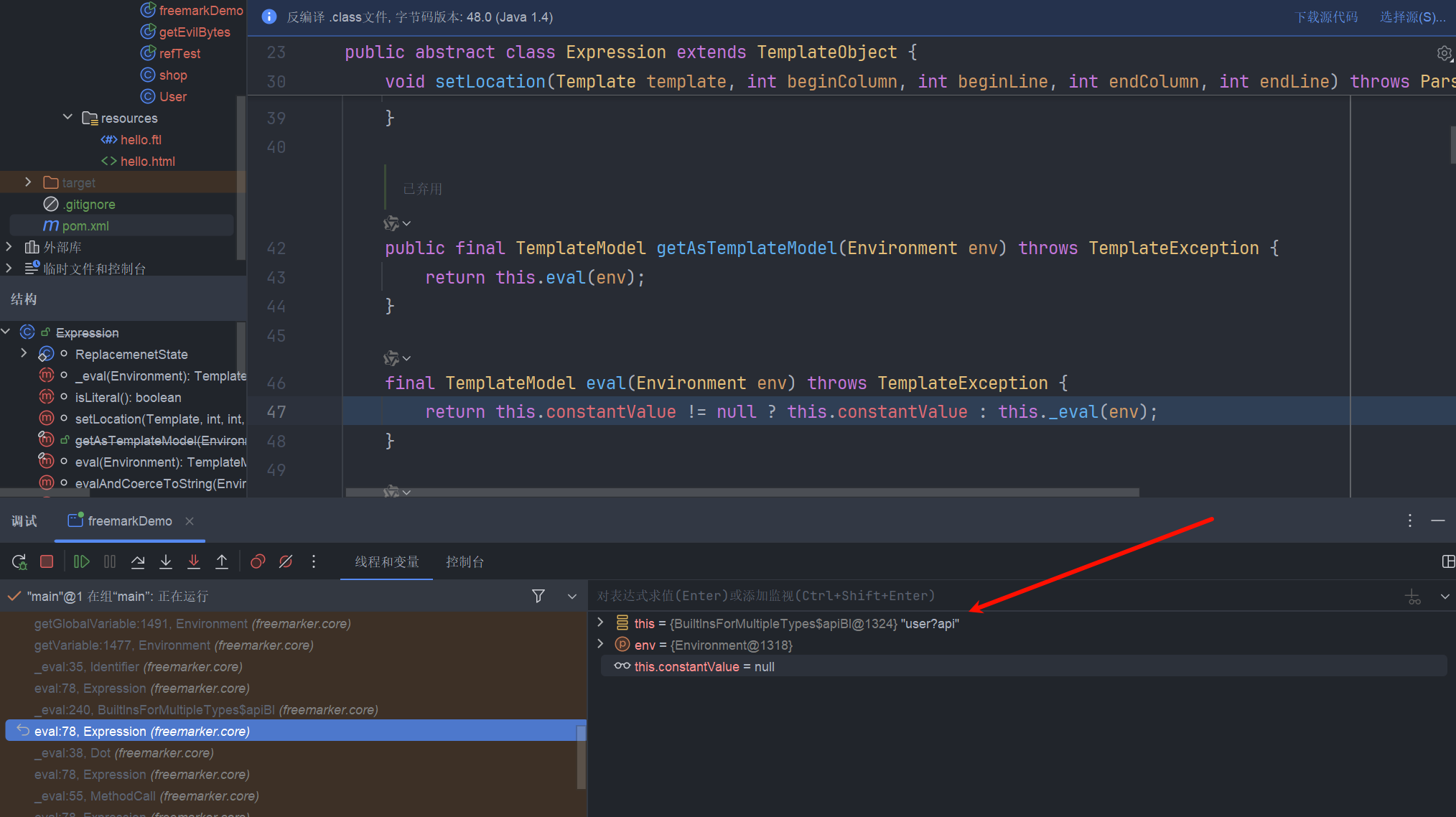Click the step over icon
Image resolution: width=1456 pixels, height=817 pixels.
pyautogui.click(x=138, y=561)
